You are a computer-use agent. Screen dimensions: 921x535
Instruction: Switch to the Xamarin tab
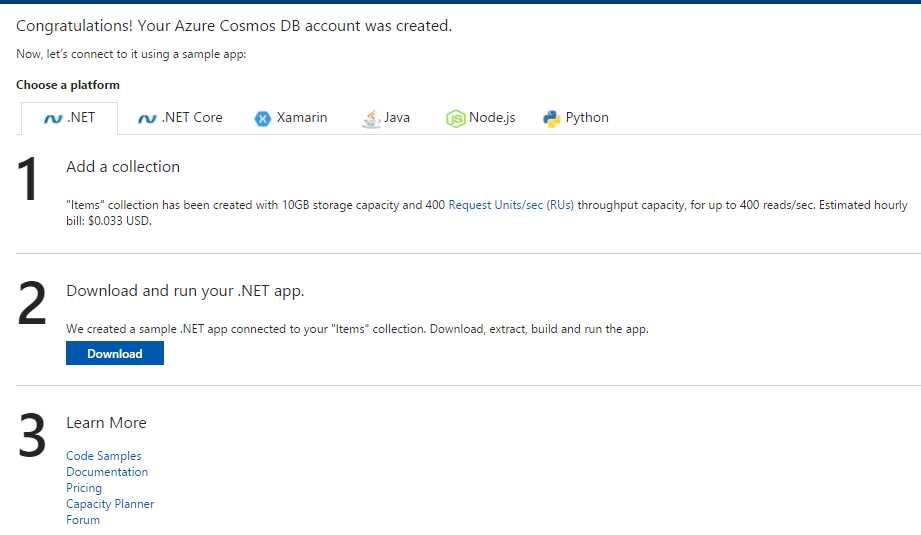point(291,118)
